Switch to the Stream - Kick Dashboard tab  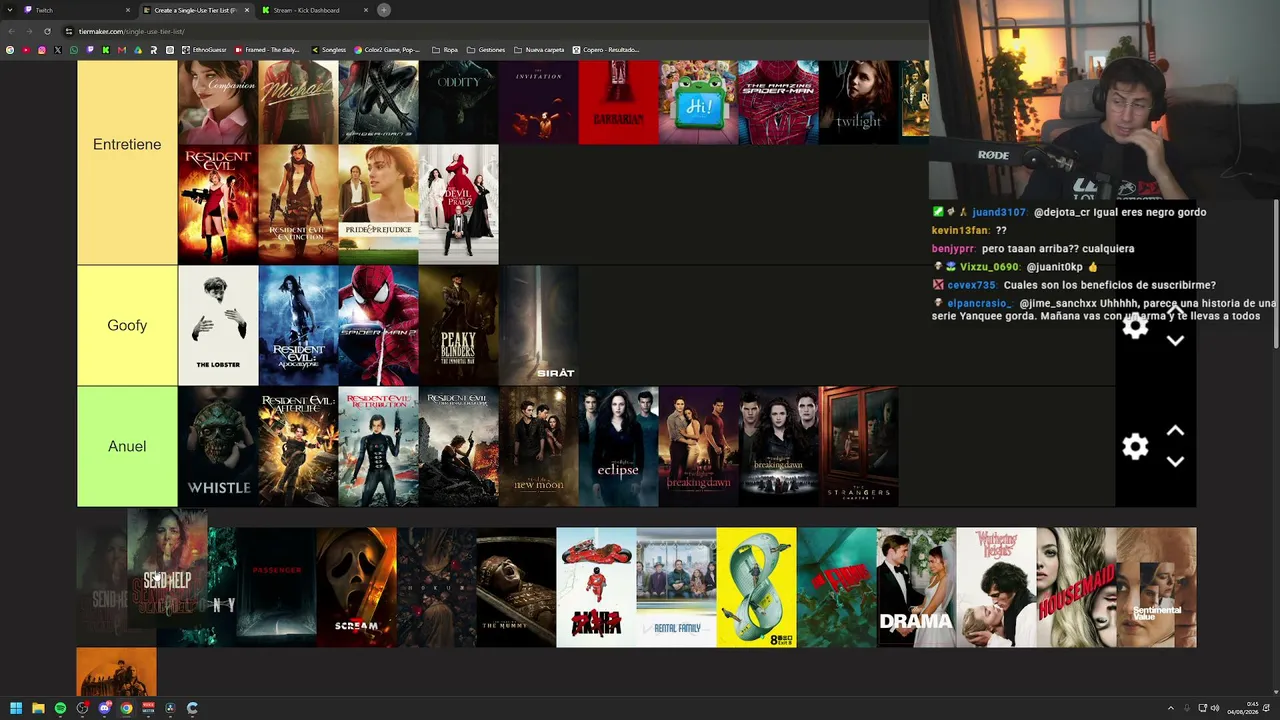(x=315, y=10)
